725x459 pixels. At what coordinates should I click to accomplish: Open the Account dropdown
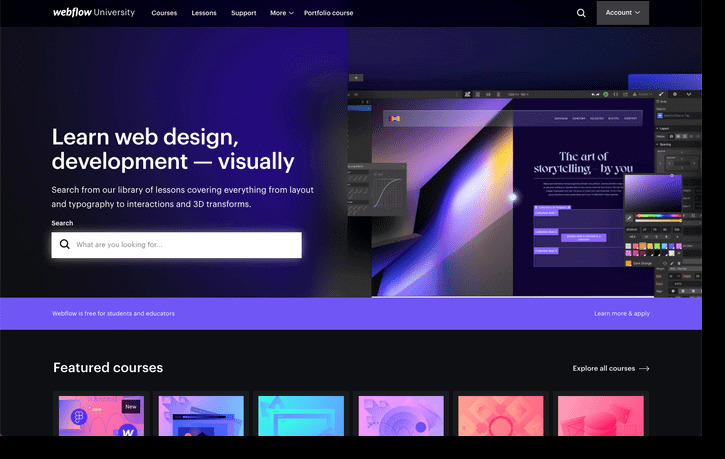[x=622, y=13]
